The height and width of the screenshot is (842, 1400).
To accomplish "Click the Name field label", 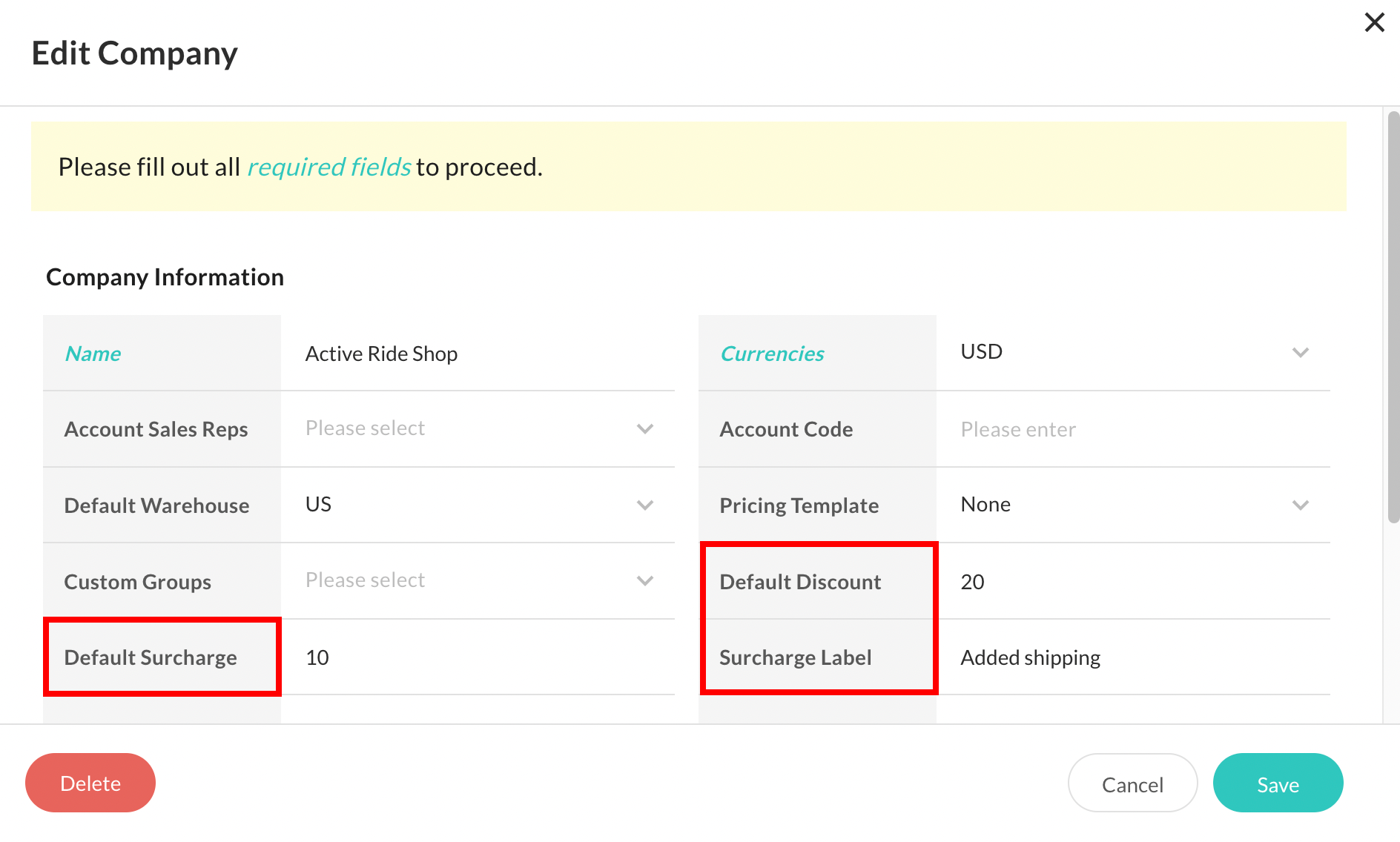I will click(93, 354).
